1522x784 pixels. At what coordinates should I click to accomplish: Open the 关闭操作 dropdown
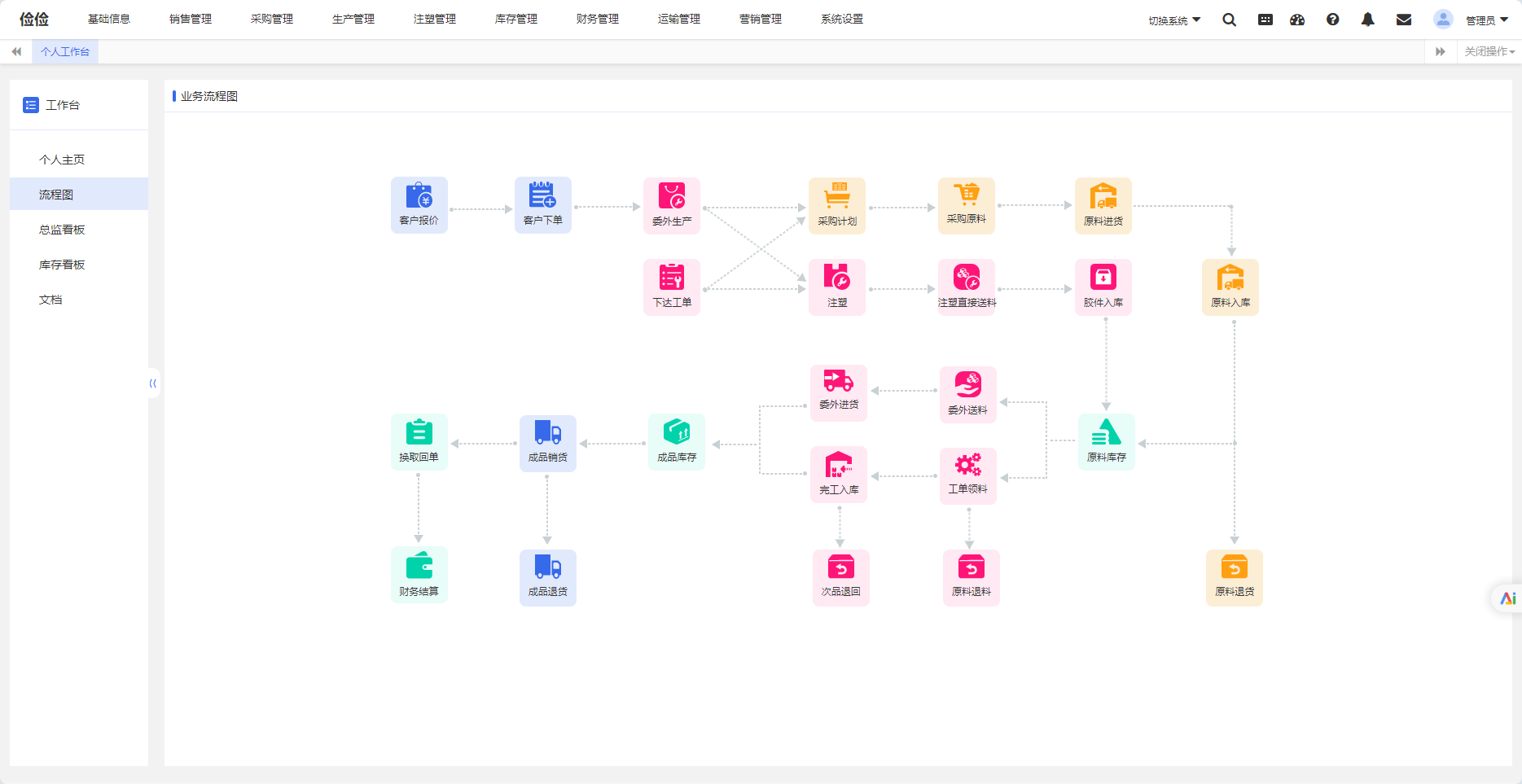(x=1489, y=51)
